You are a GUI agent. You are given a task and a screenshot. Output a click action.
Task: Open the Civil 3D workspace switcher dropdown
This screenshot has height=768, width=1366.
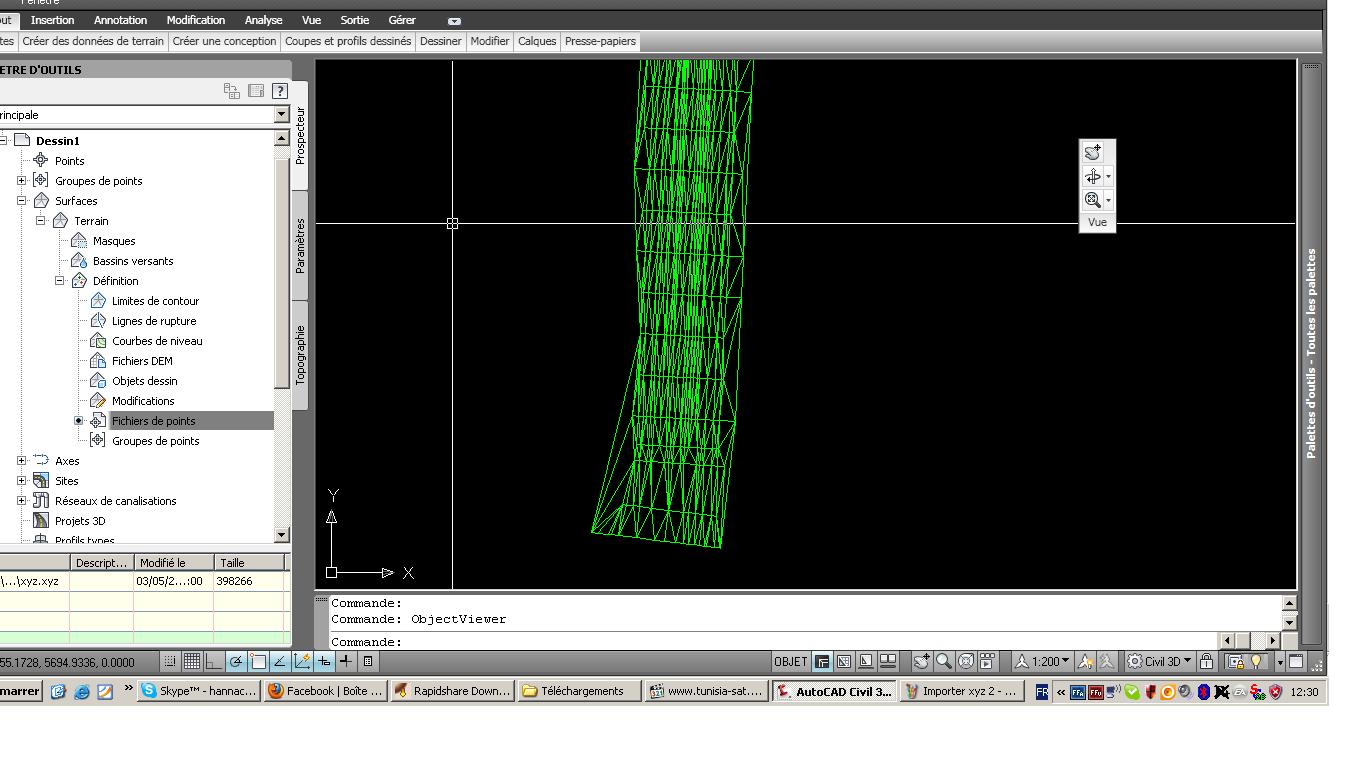coord(1159,661)
